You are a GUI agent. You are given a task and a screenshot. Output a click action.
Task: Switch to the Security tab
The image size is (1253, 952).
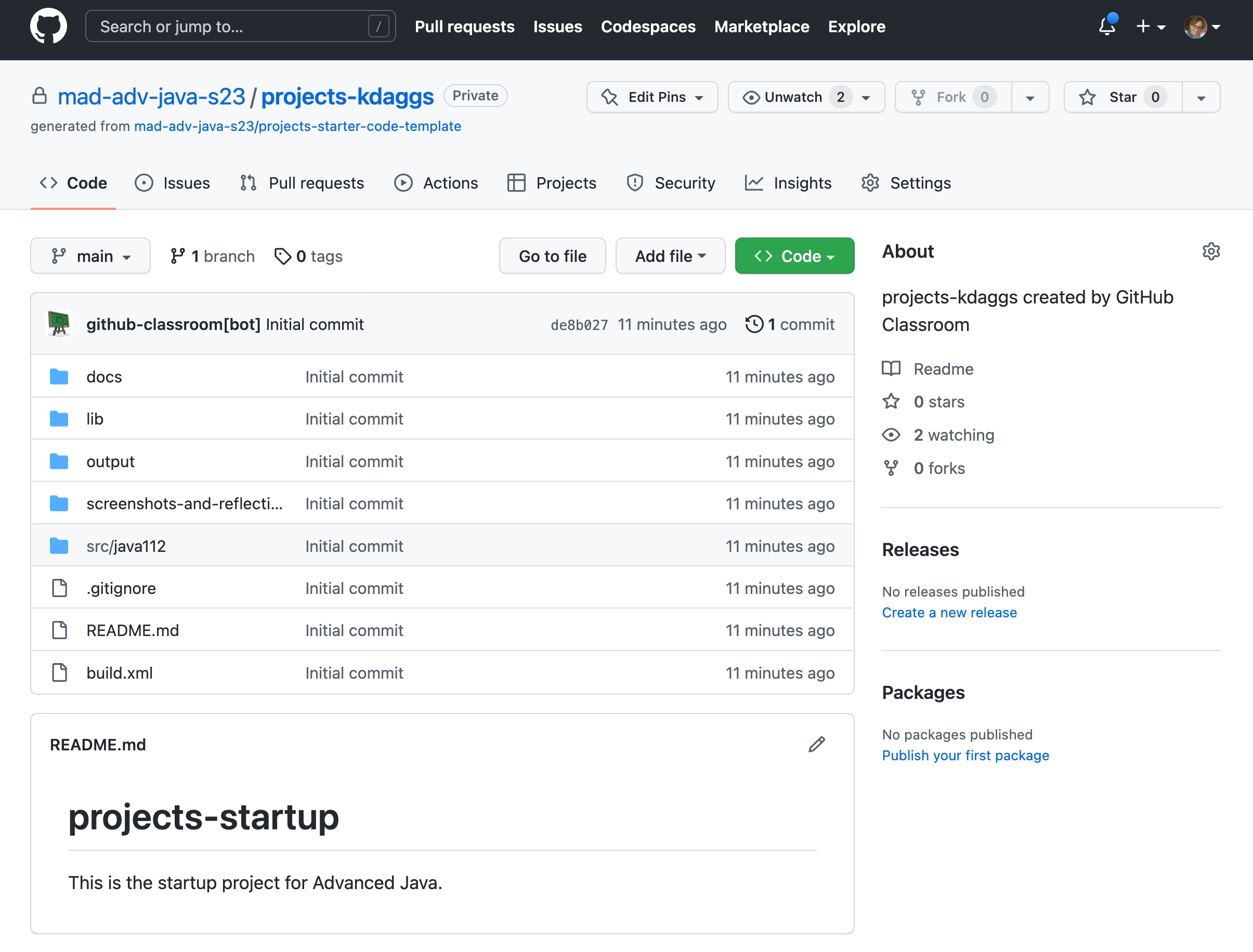click(671, 183)
